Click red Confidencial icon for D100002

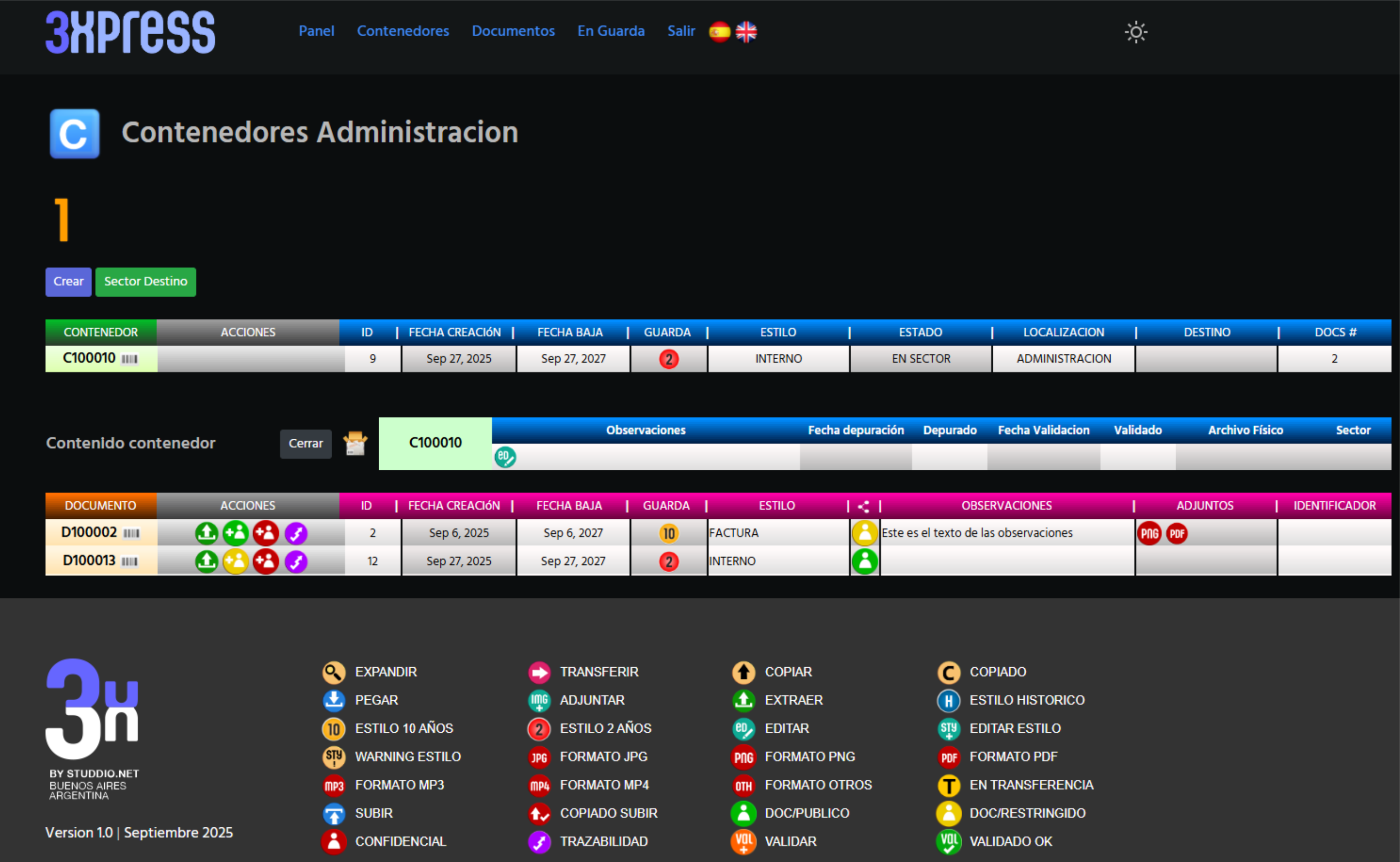(265, 534)
